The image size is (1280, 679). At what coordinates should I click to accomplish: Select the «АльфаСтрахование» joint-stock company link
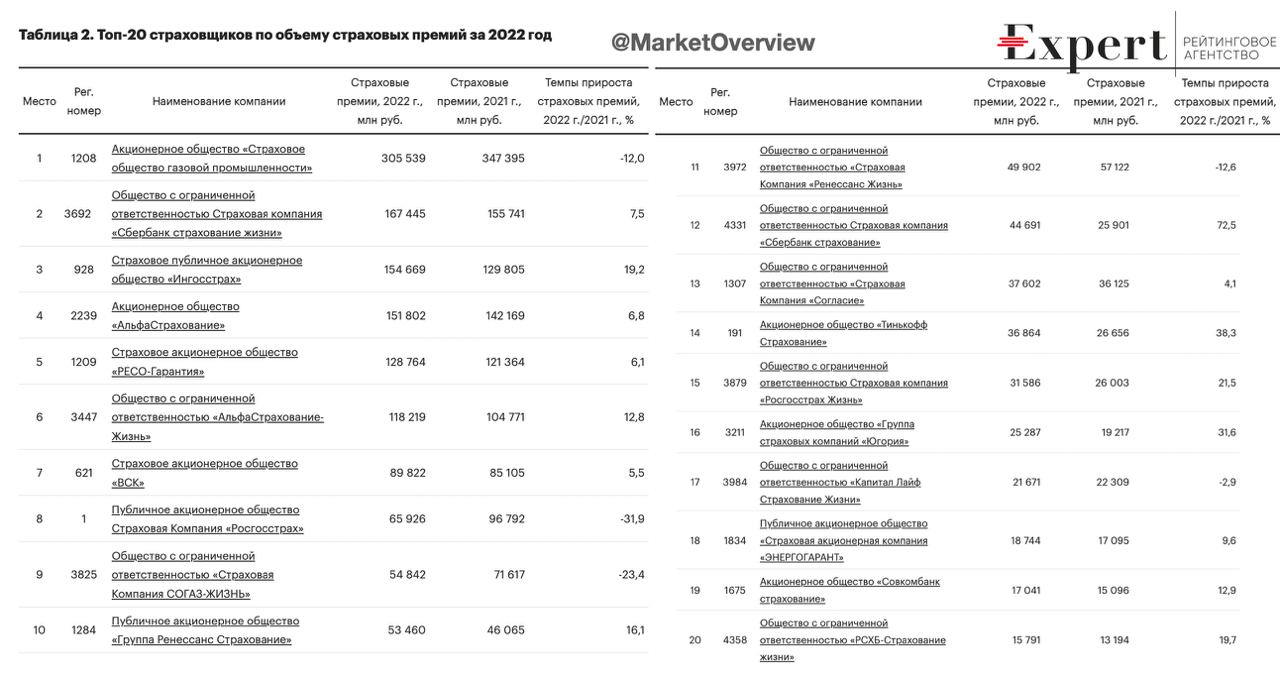pyautogui.click(x=175, y=316)
